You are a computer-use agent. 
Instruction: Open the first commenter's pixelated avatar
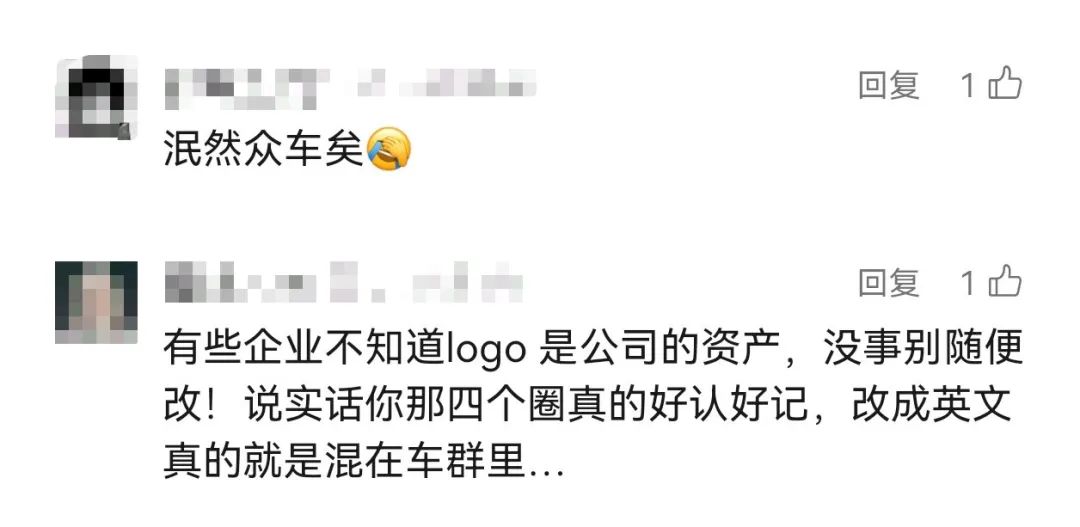click(96, 96)
